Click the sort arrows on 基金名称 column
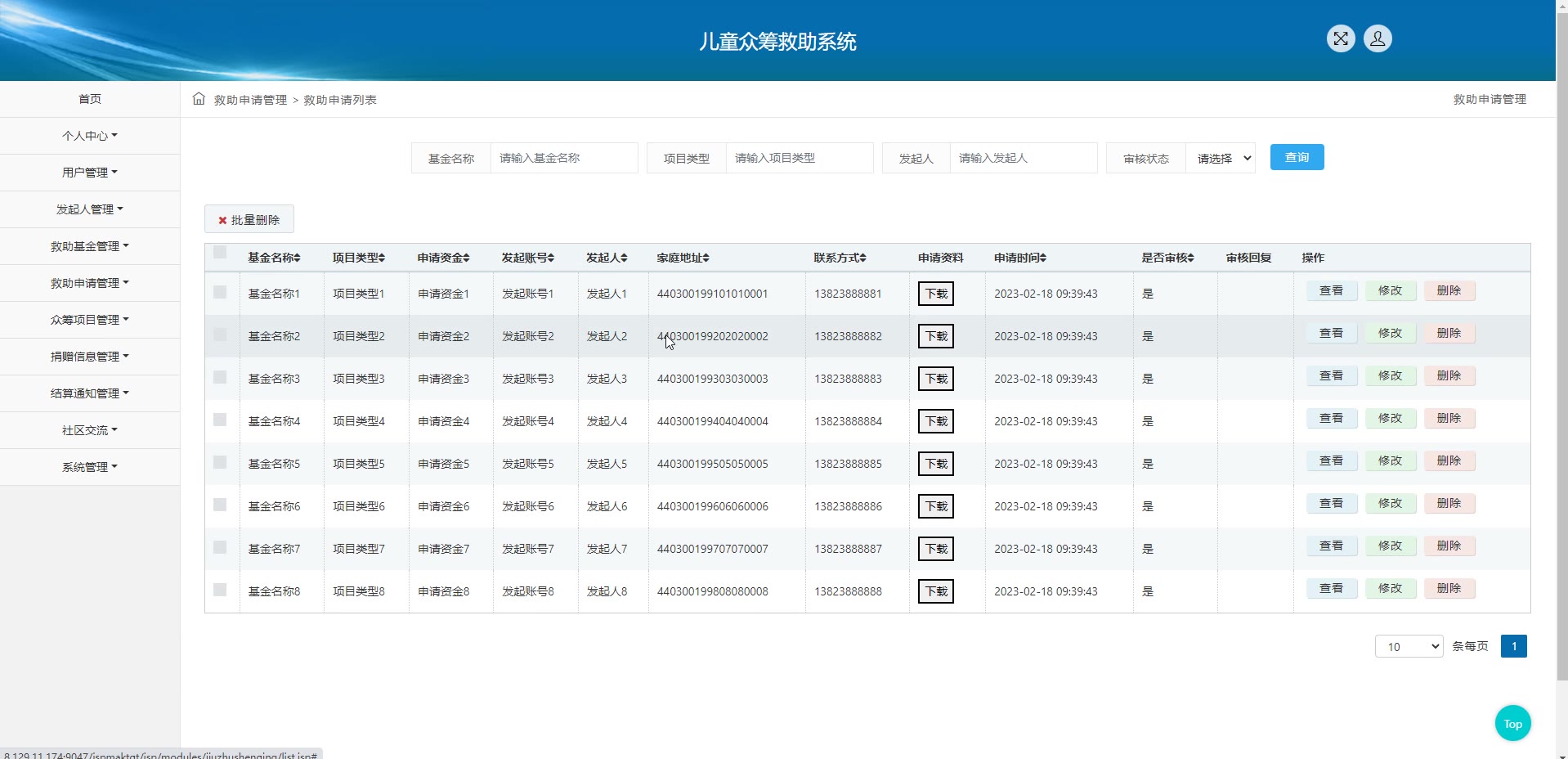This screenshot has height=759, width=1568. [298, 258]
